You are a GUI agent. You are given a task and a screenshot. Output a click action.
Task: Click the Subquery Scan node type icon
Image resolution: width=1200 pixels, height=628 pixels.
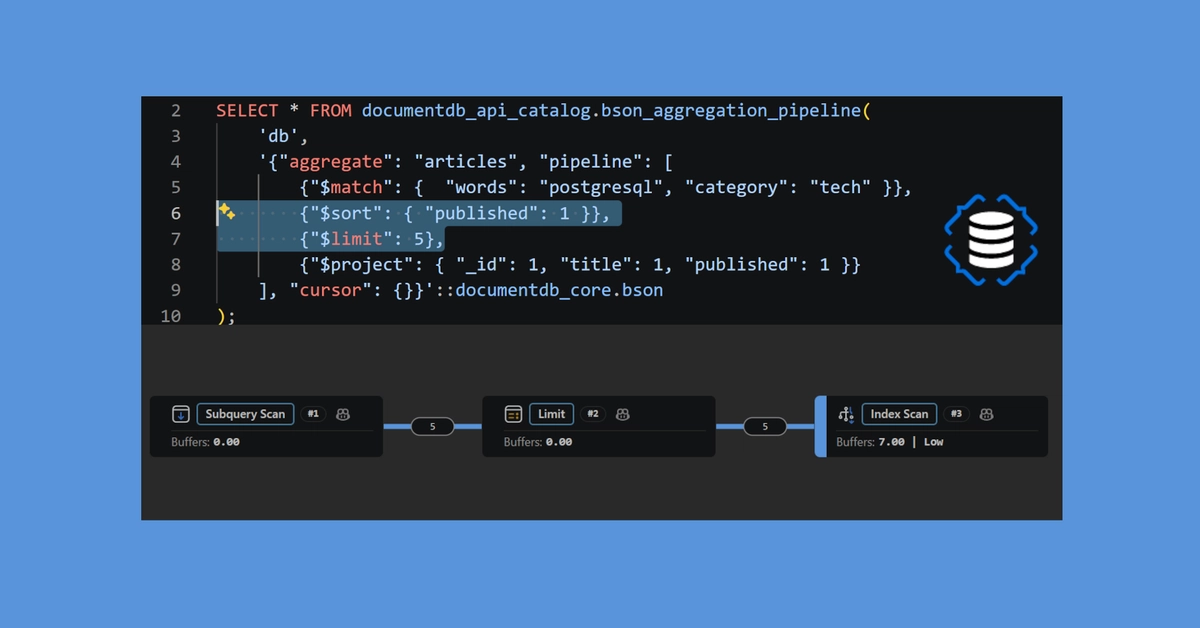click(x=180, y=414)
